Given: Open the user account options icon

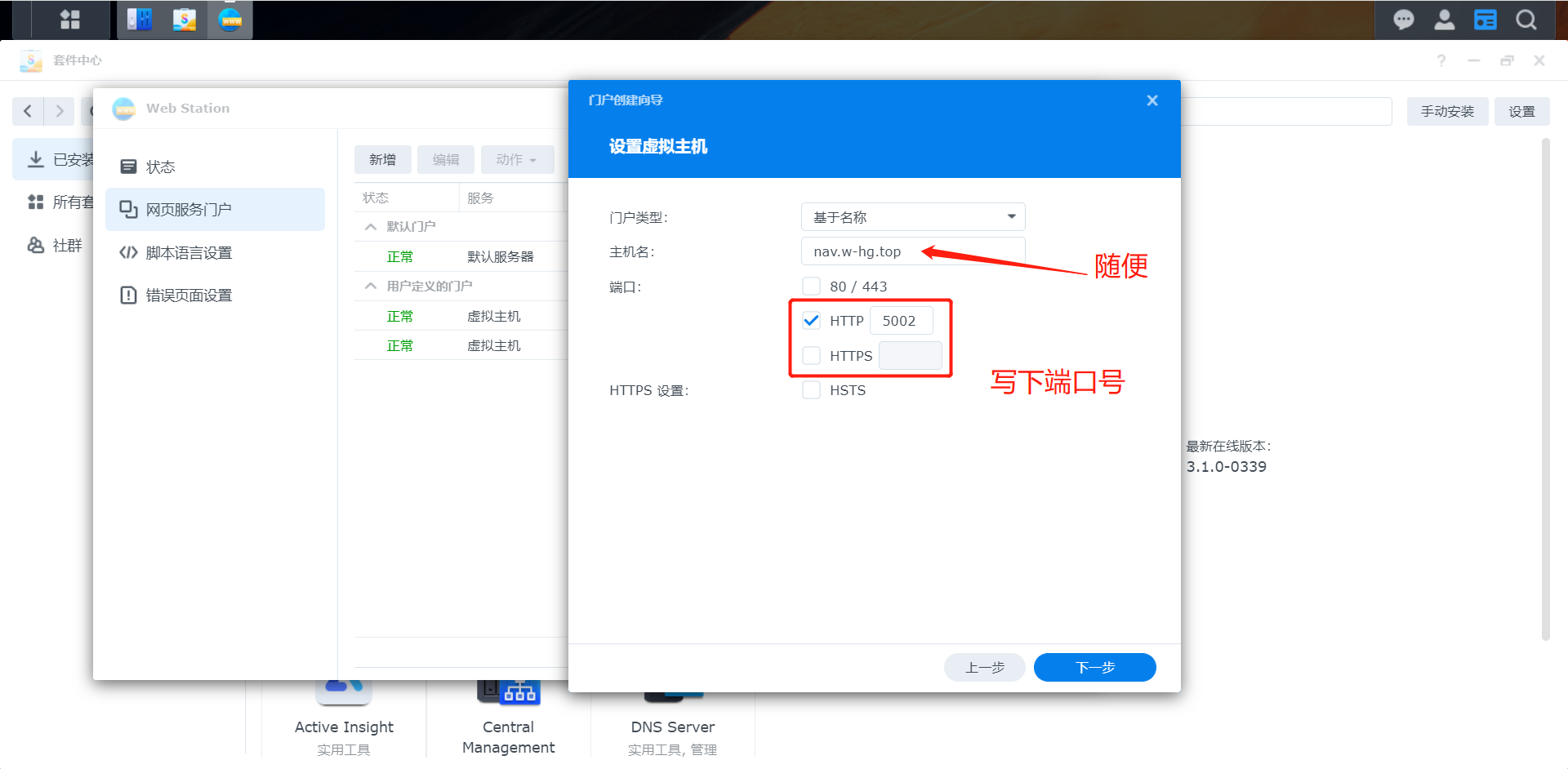Looking at the screenshot, I should click(x=1444, y=20).
